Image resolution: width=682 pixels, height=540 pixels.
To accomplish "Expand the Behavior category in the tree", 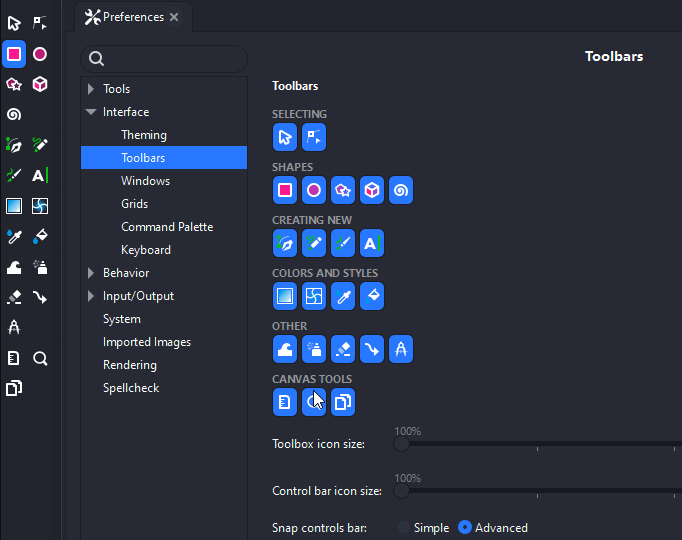I will [91, 273].
